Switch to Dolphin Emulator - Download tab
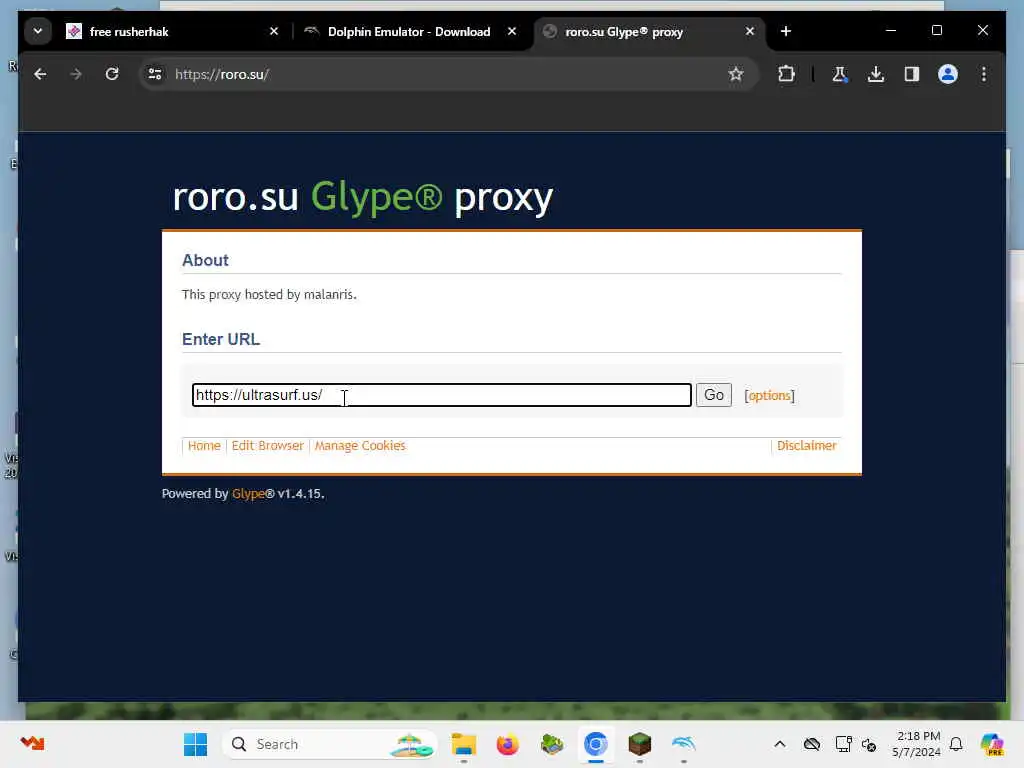Image resolution: width=1024 pixels, height=768 pixels. [x=409, y=31]
